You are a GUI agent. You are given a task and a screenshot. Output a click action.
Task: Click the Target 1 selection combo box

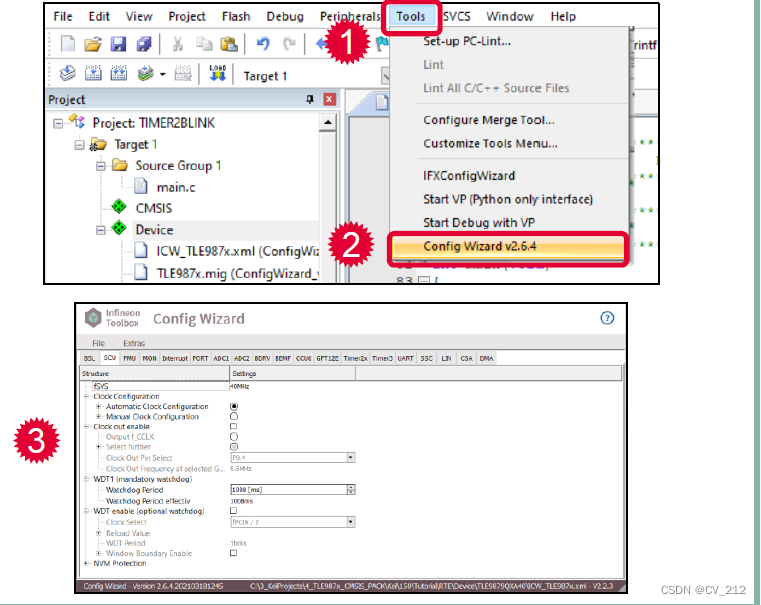point(315,76)
